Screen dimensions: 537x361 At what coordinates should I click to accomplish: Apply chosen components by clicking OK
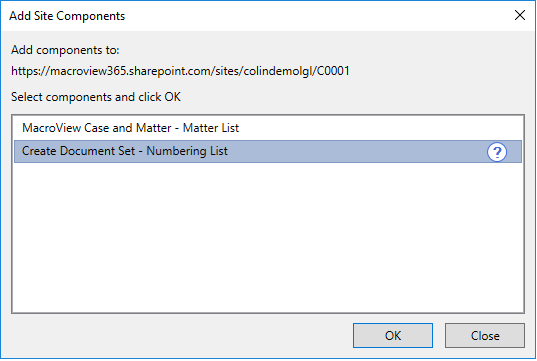click(x=393, y=335)
